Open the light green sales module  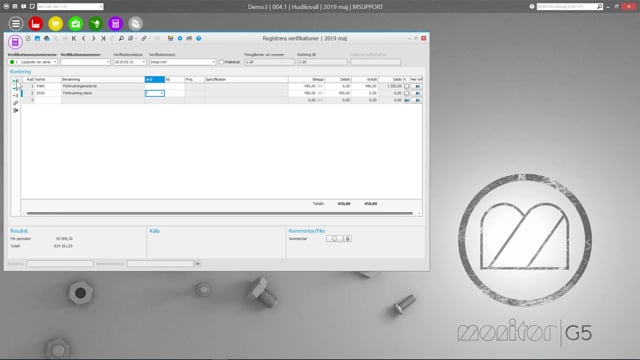click(x=76, y=24)
